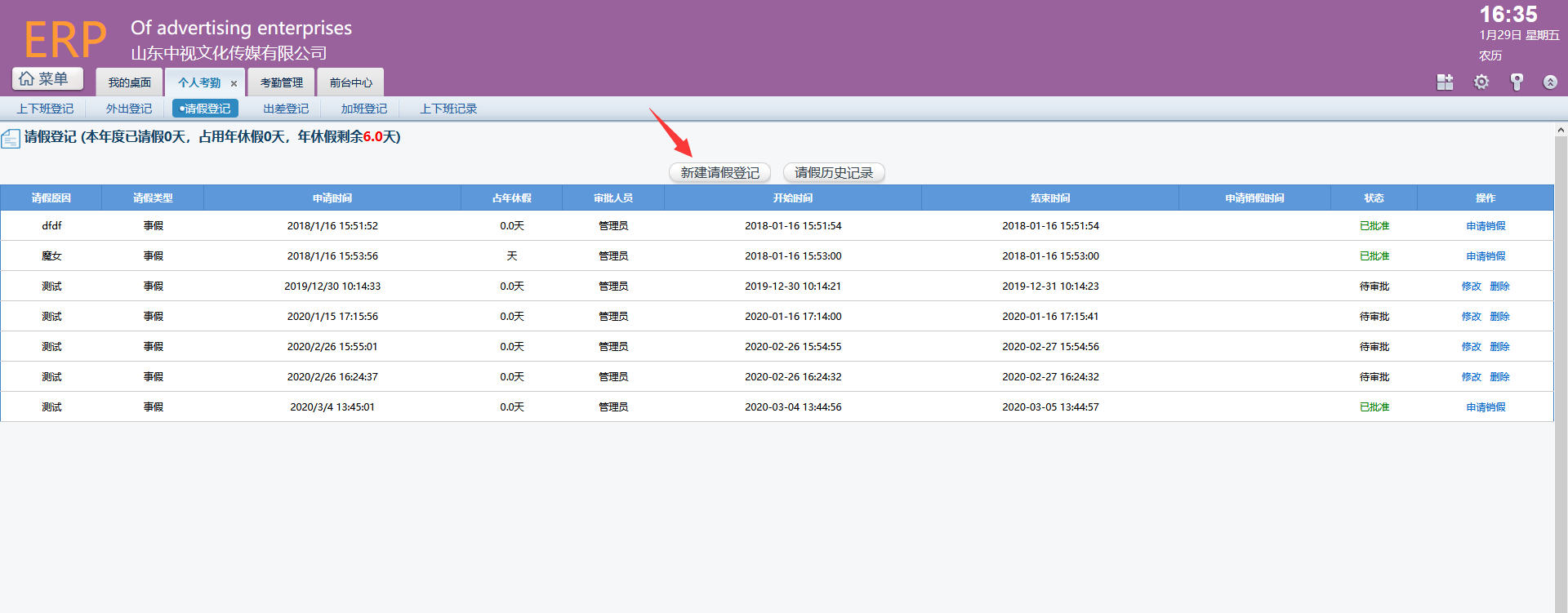Click the dfdf reason cell
The height and width of the screenshot is (613, 1568).
point(51,226)
